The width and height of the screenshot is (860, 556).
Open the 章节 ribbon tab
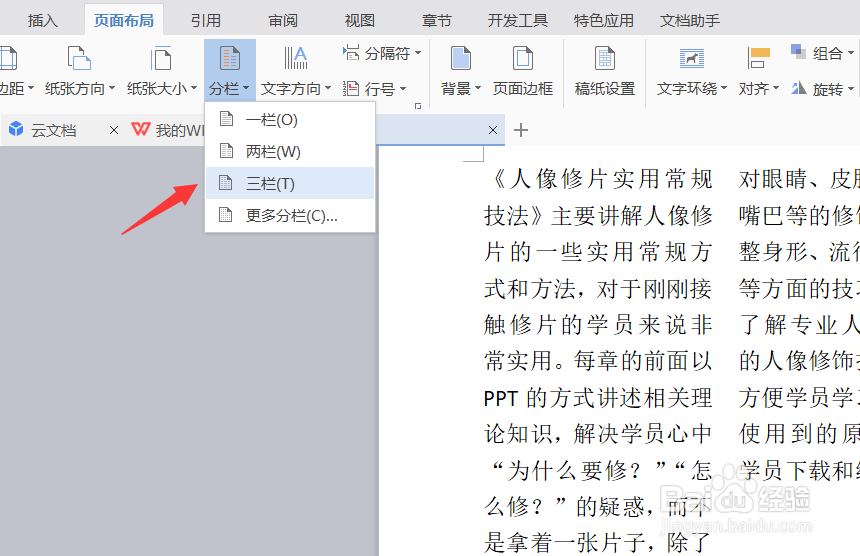click(437, 21)
